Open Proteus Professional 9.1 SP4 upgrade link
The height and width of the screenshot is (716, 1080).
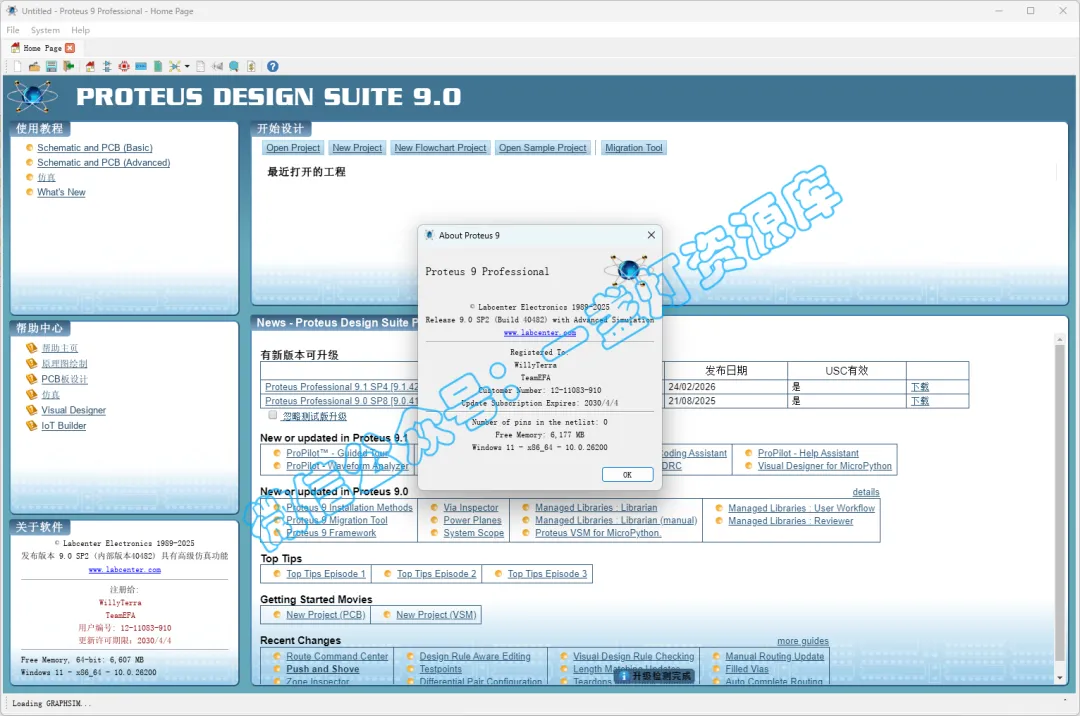pyautogui.click(x=342, y=387)
